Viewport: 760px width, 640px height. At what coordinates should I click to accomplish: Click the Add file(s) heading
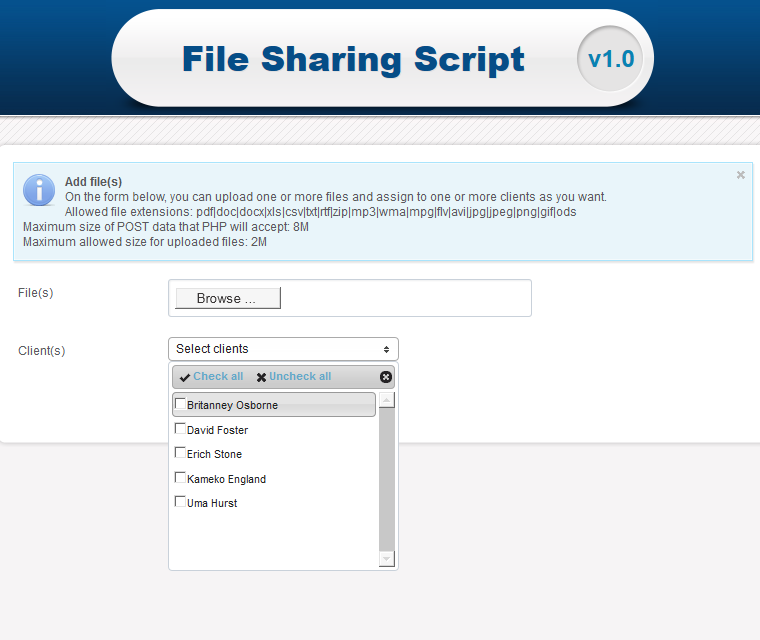click(x=93, y=182)
